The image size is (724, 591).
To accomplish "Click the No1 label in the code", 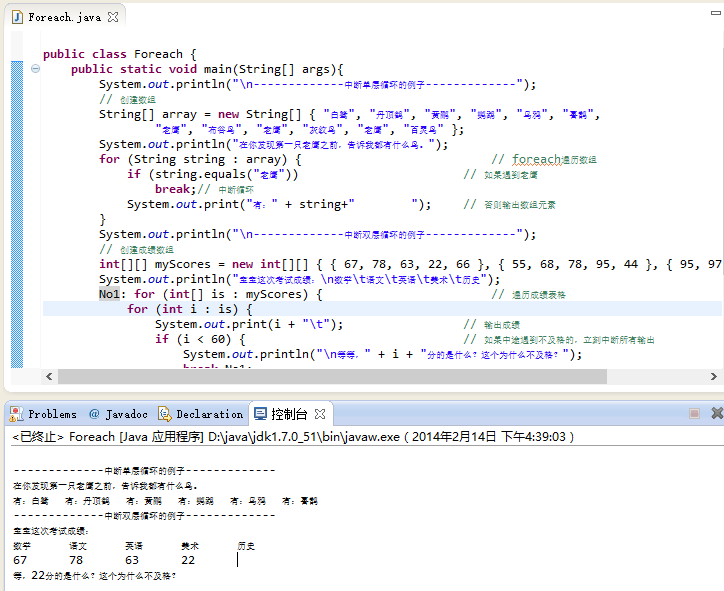I will pos(109,294).
